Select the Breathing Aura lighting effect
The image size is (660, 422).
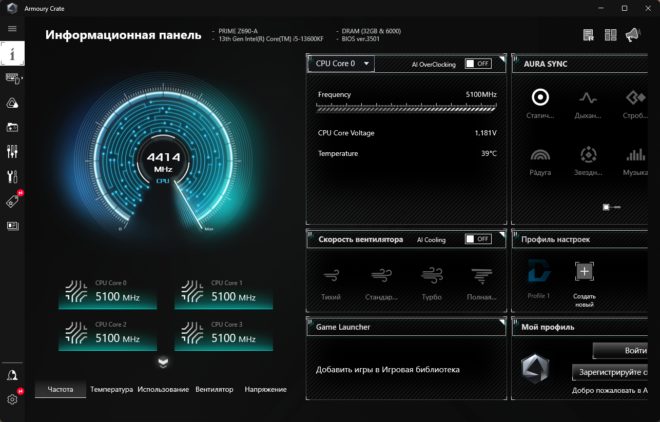tap(588, 103)
